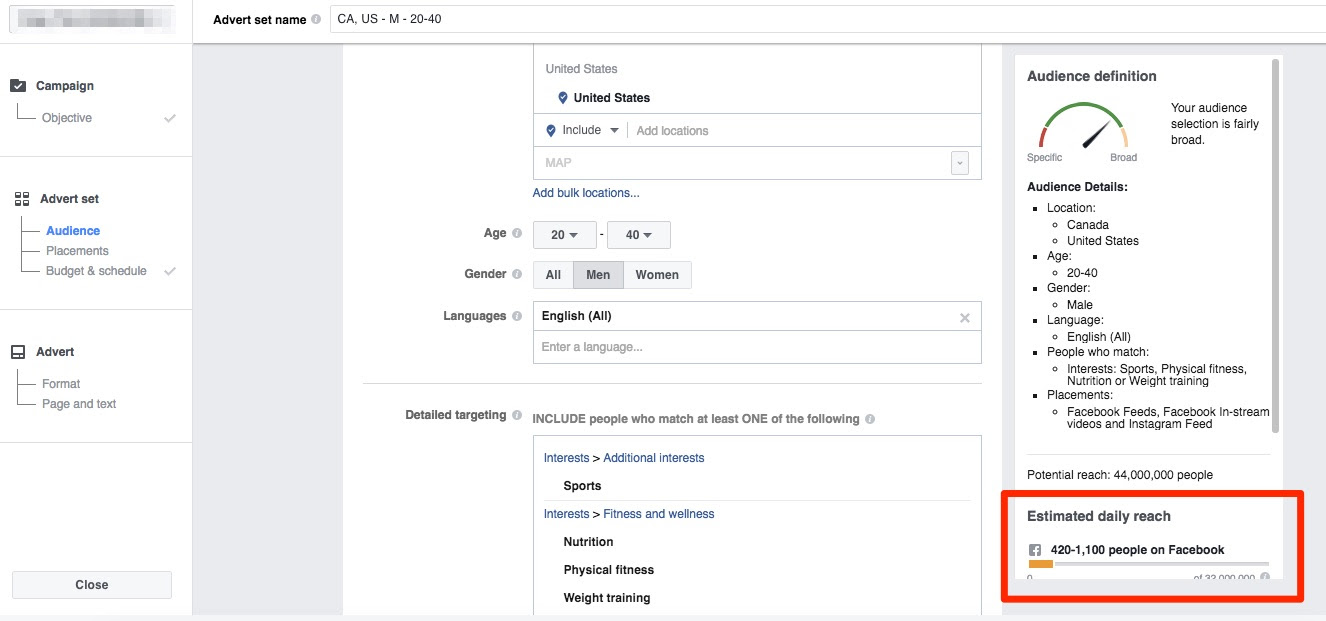Select the Women gender option
This screenshot has width=1326, height=621.
(x=657, y=275)
